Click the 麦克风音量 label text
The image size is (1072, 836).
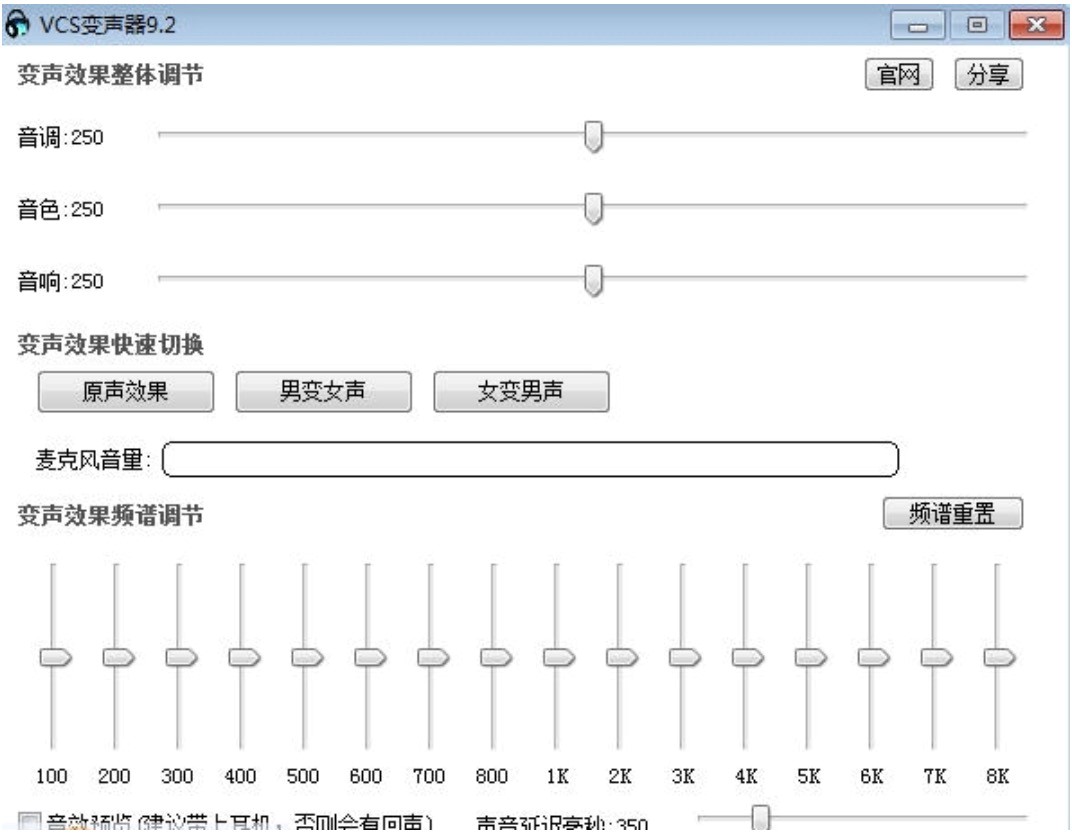point(92,460)
